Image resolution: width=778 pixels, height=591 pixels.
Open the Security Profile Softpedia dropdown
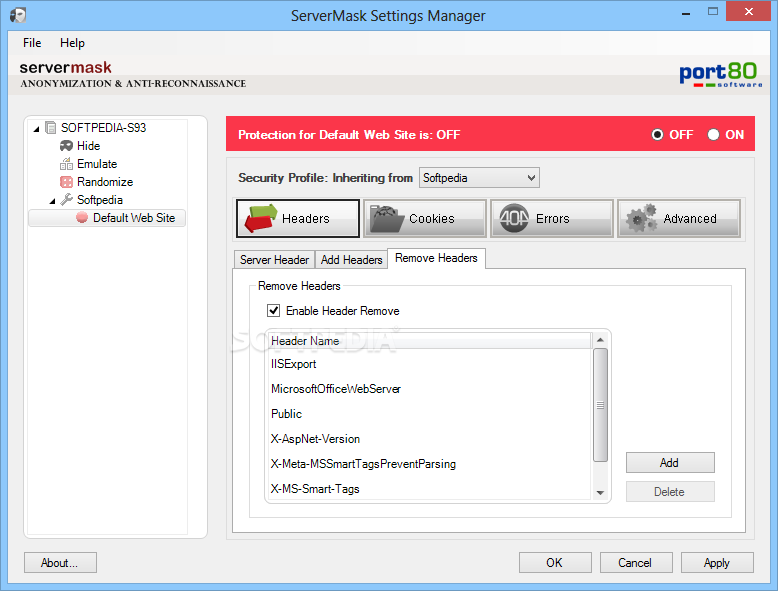pos(479,178)
